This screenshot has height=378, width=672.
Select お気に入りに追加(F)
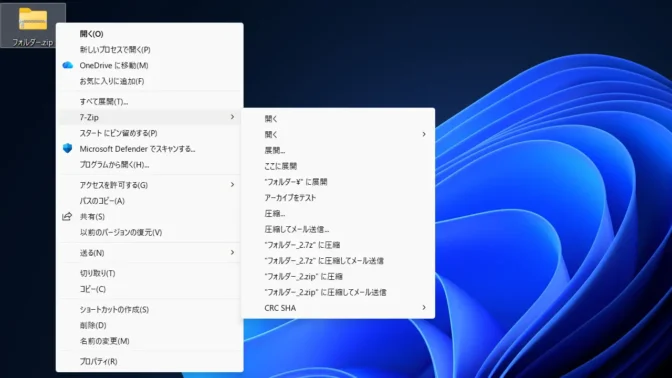click(x=150, y=81)
